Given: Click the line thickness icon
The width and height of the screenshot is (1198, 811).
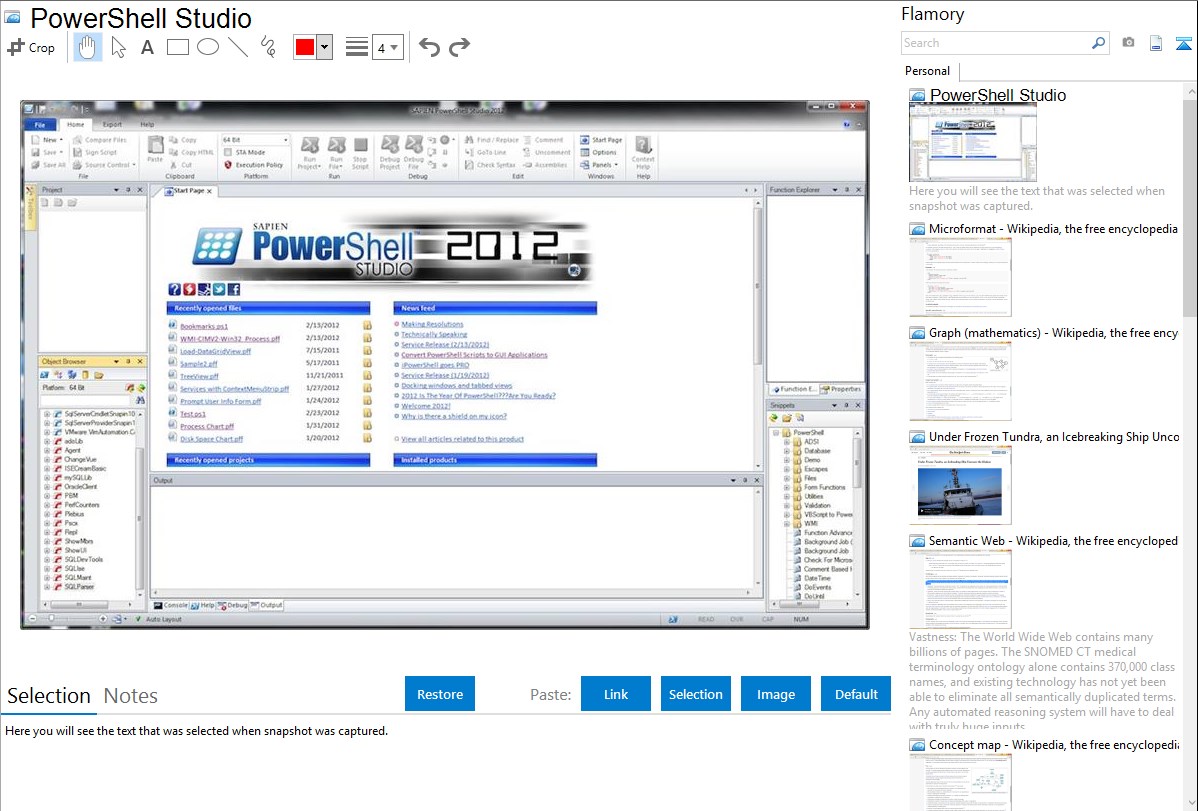Looking at the screenshot, I should (x=357, y=47).
